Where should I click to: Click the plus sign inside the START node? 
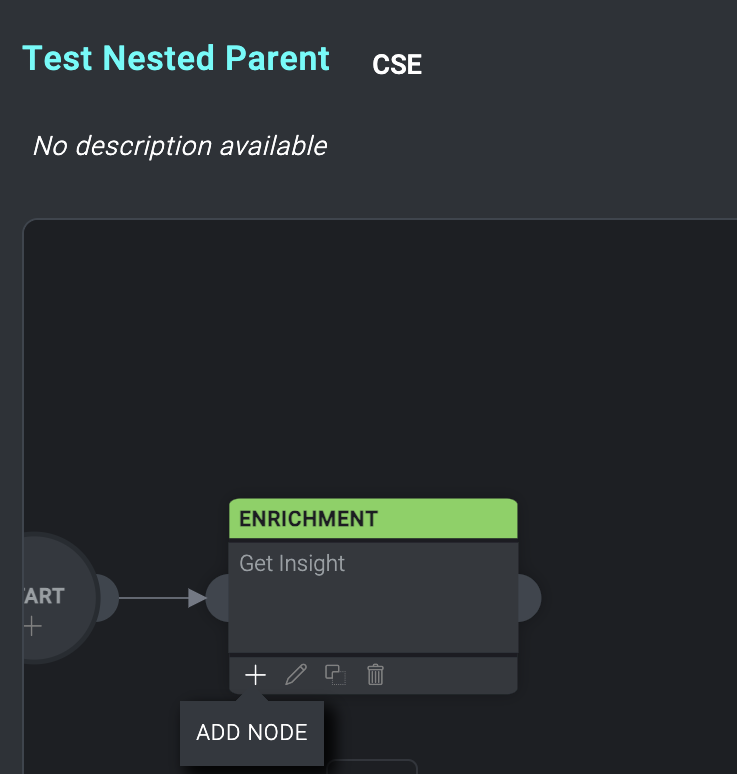pyautogui.click(x=33, y=627)
